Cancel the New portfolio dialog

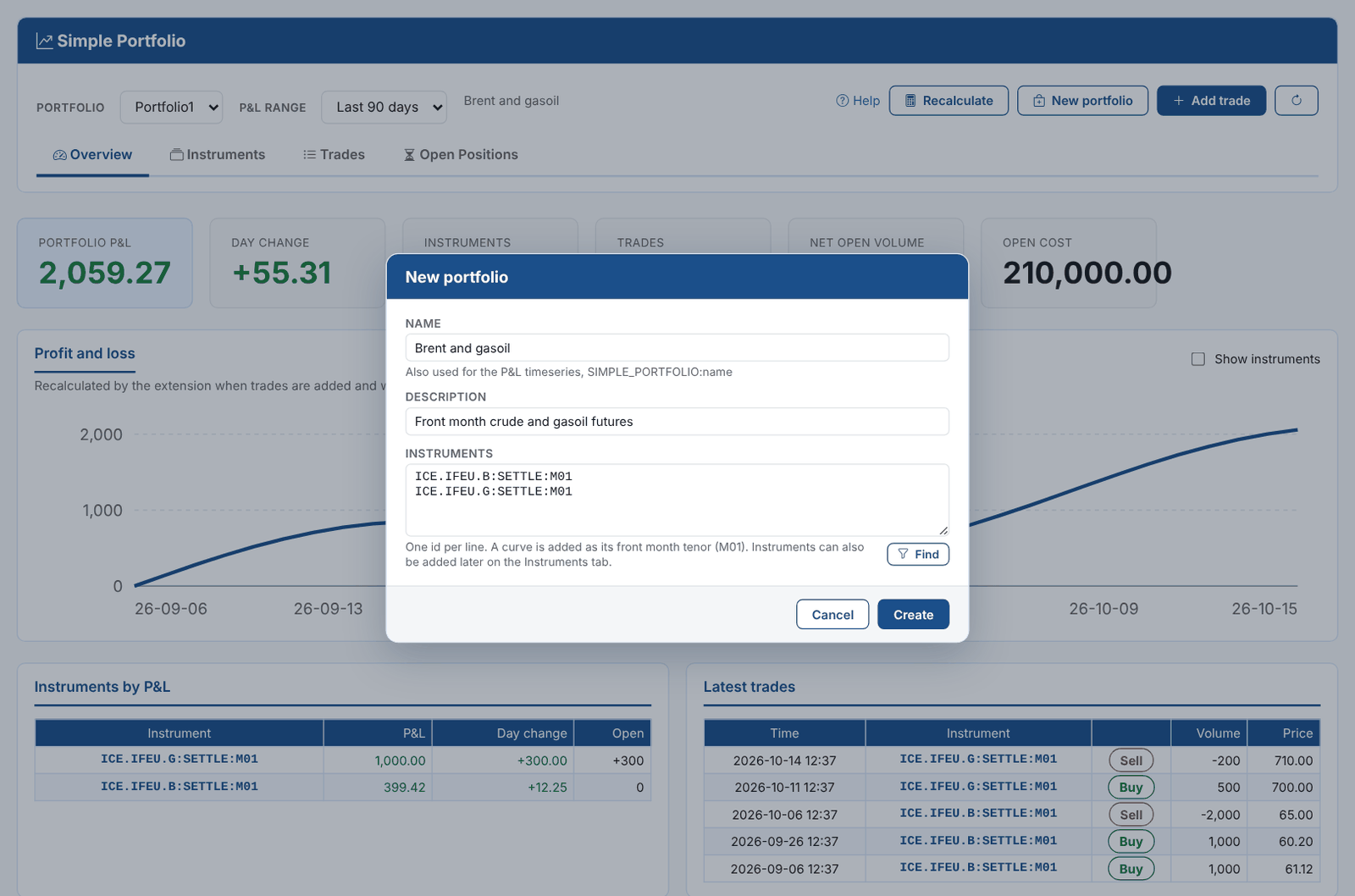832,615
